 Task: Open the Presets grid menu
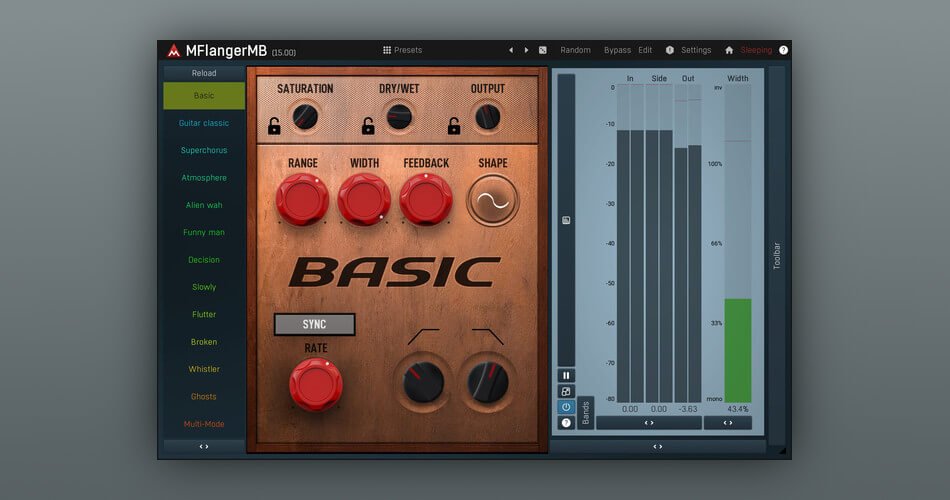(x=402, y=50)
